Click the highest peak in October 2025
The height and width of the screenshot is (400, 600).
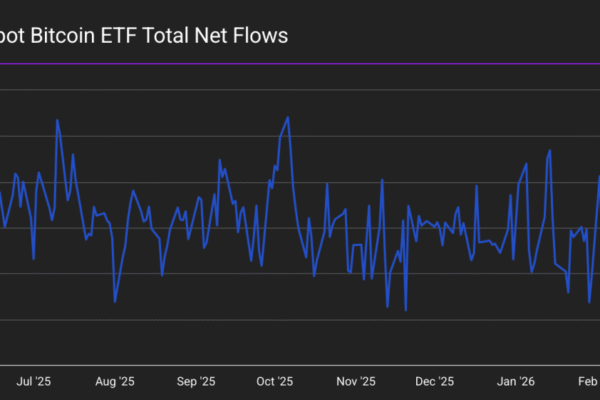coord(288,118)
